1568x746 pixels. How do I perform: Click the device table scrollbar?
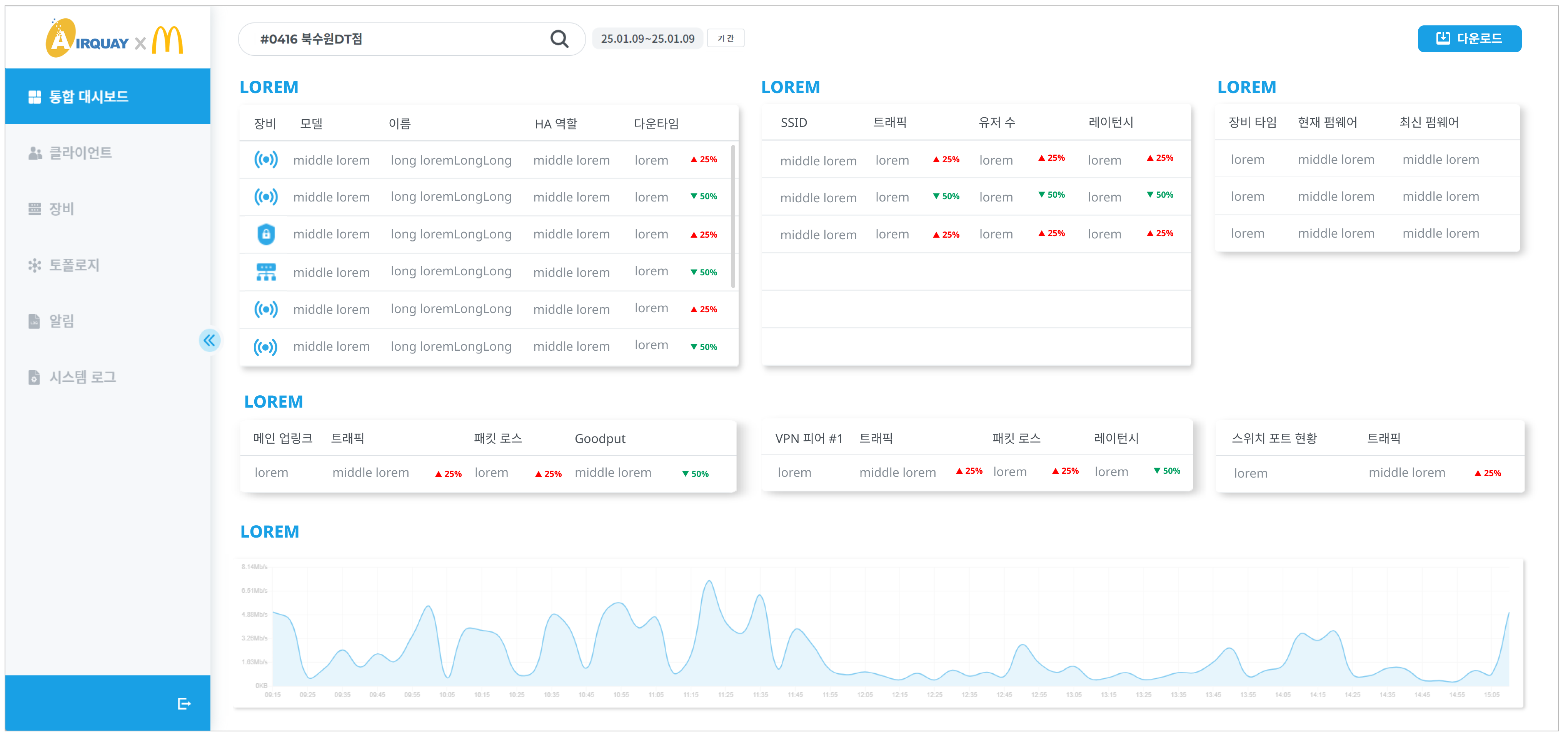click(733, 216)
